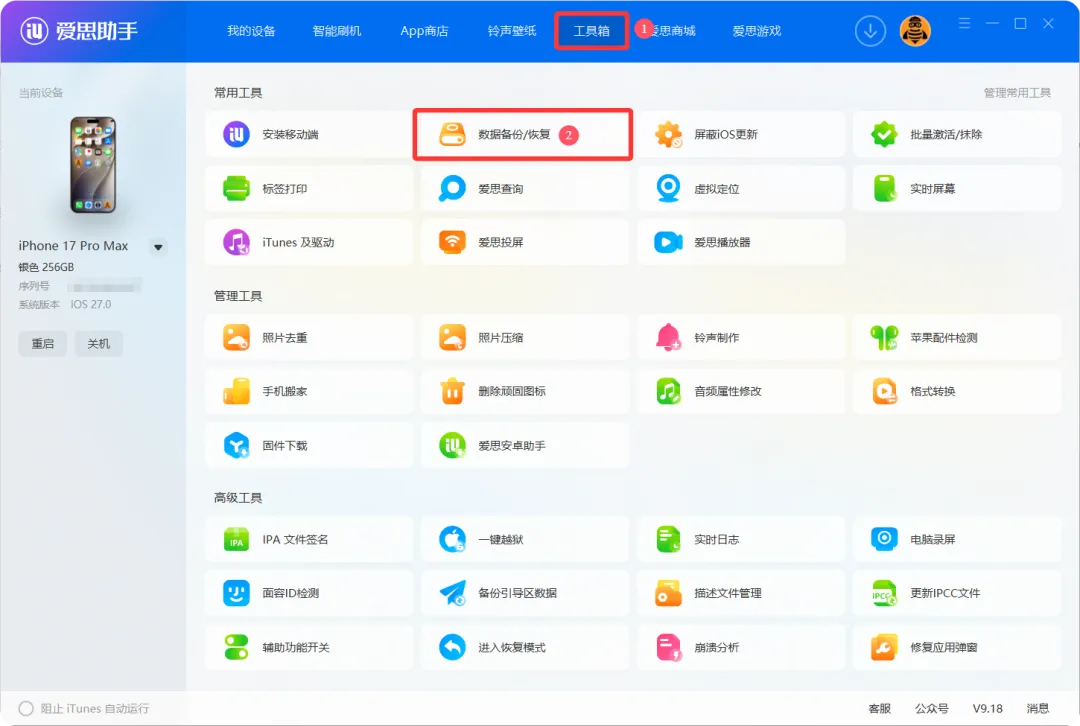Switch to 铃声壁纸 tab
The image size is (1080, 726).
pyautogui.click(x=512, y=31)
